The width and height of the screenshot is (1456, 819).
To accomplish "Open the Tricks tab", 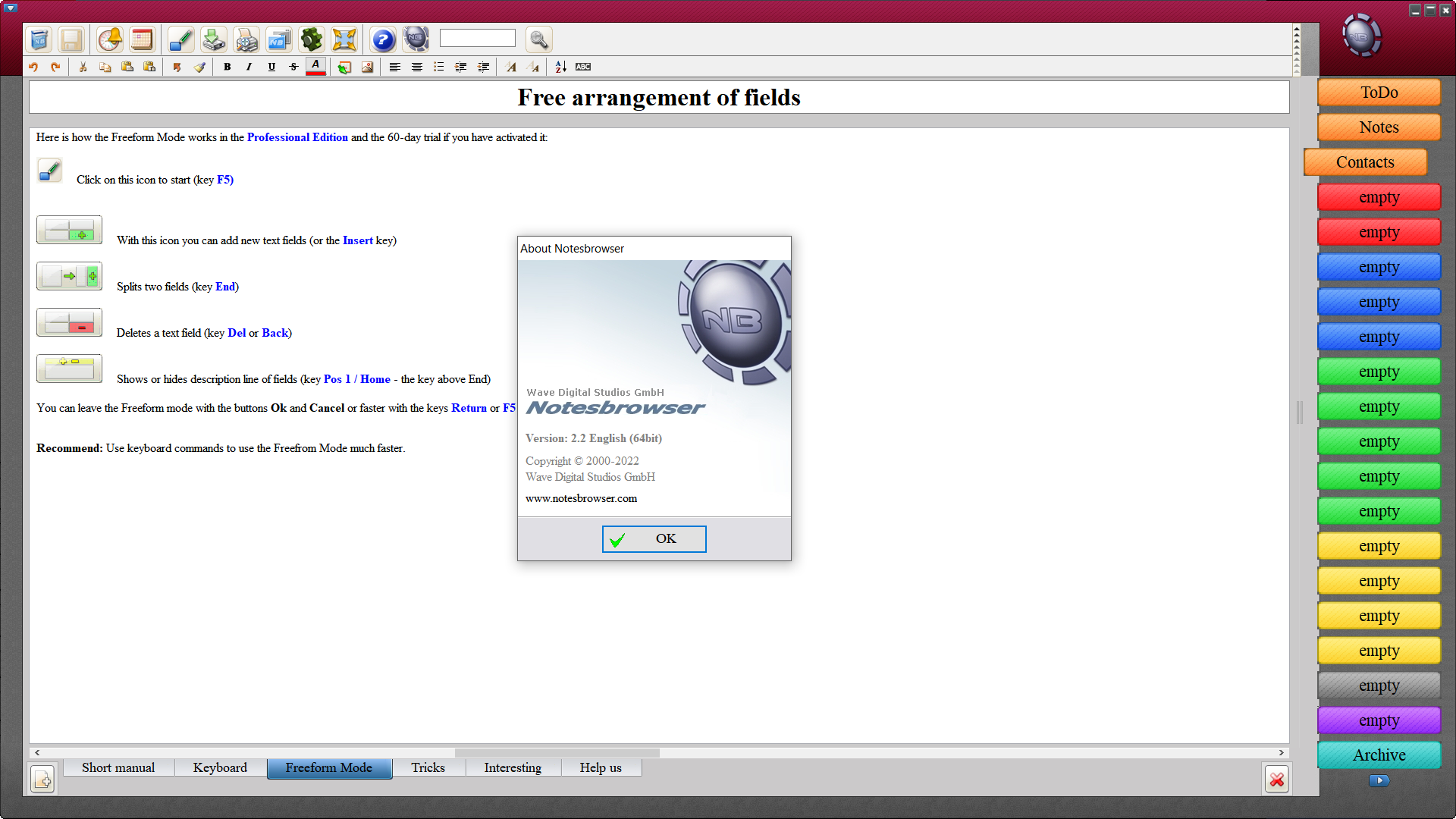I will pyautogui.click(x=428, y=767).
